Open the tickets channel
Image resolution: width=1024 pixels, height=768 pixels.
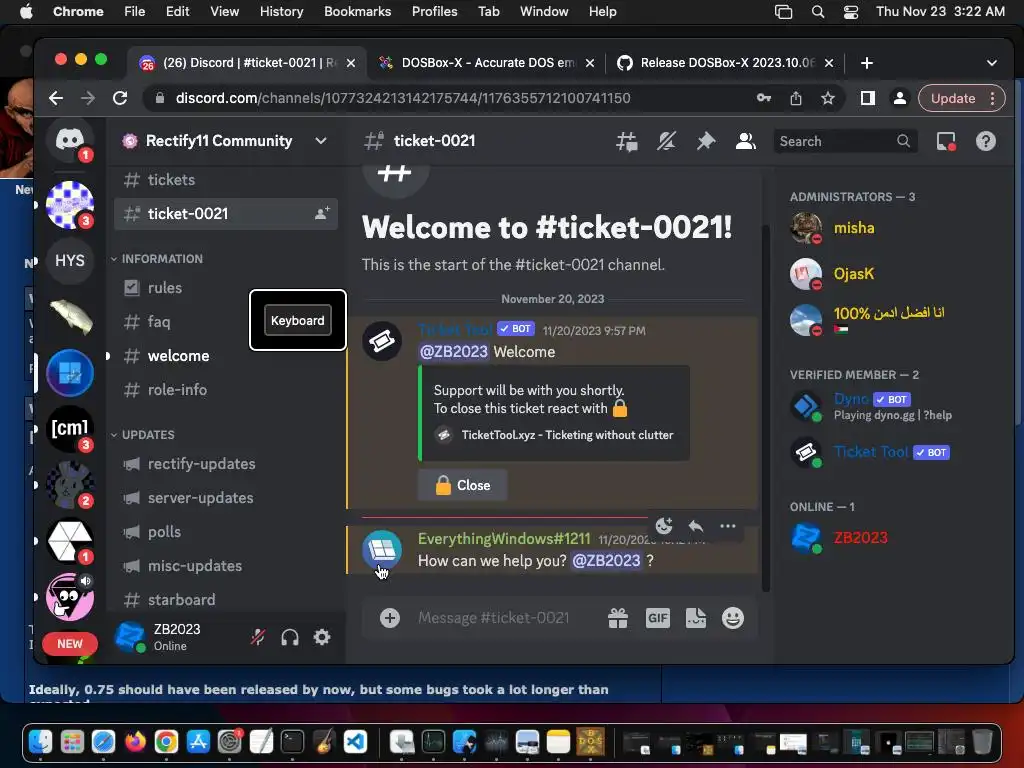pos(226,180)
